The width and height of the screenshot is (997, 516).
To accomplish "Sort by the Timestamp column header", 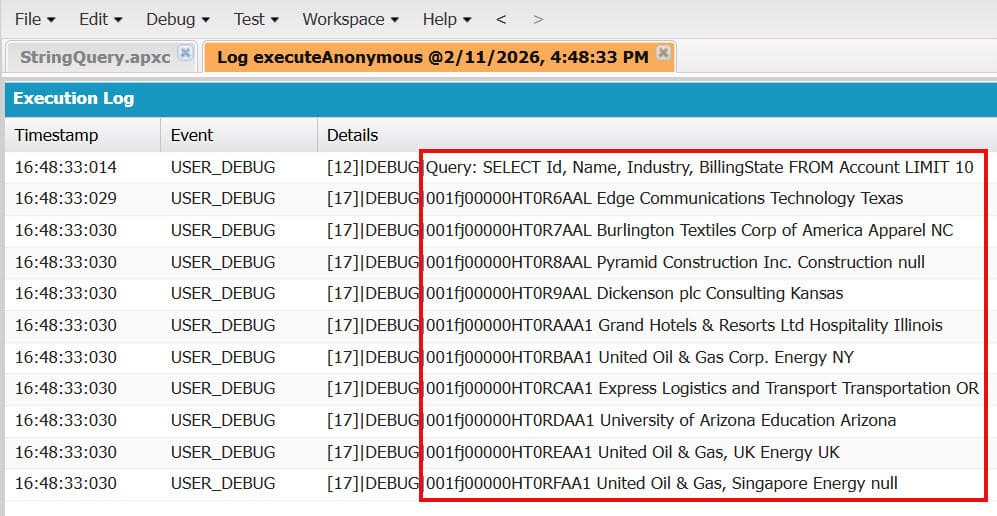I will 83,135.
